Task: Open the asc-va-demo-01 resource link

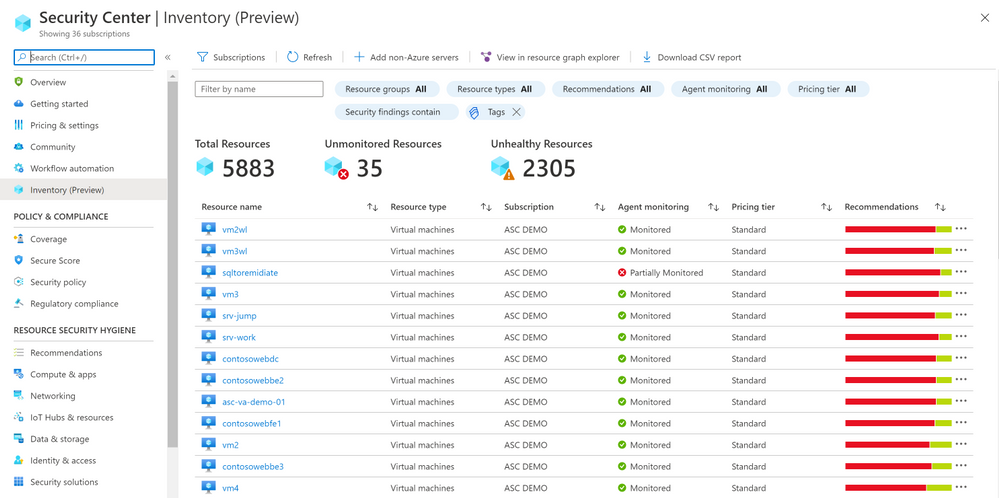Action: [254, 402]
